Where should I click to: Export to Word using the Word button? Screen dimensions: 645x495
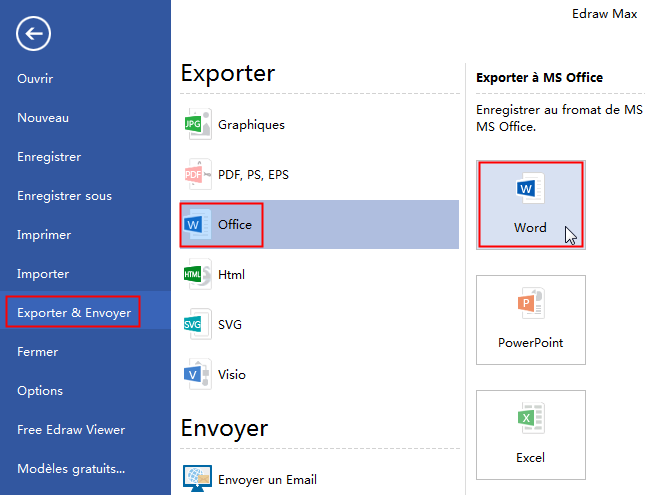point(530,204)
